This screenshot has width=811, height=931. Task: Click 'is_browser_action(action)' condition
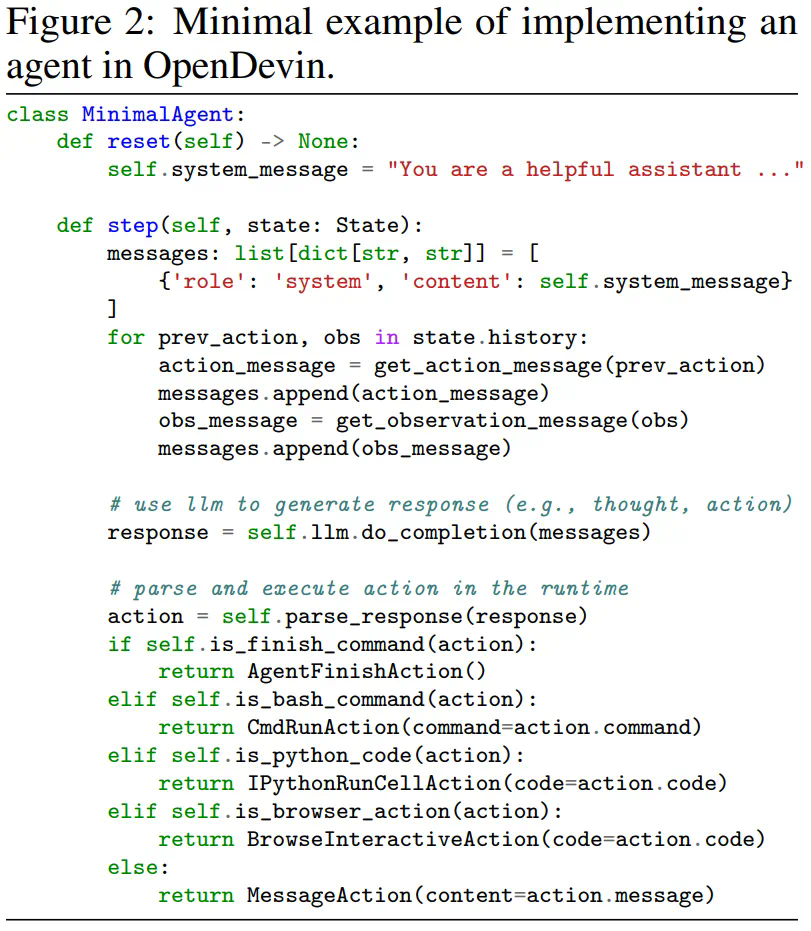pos(392,812)
